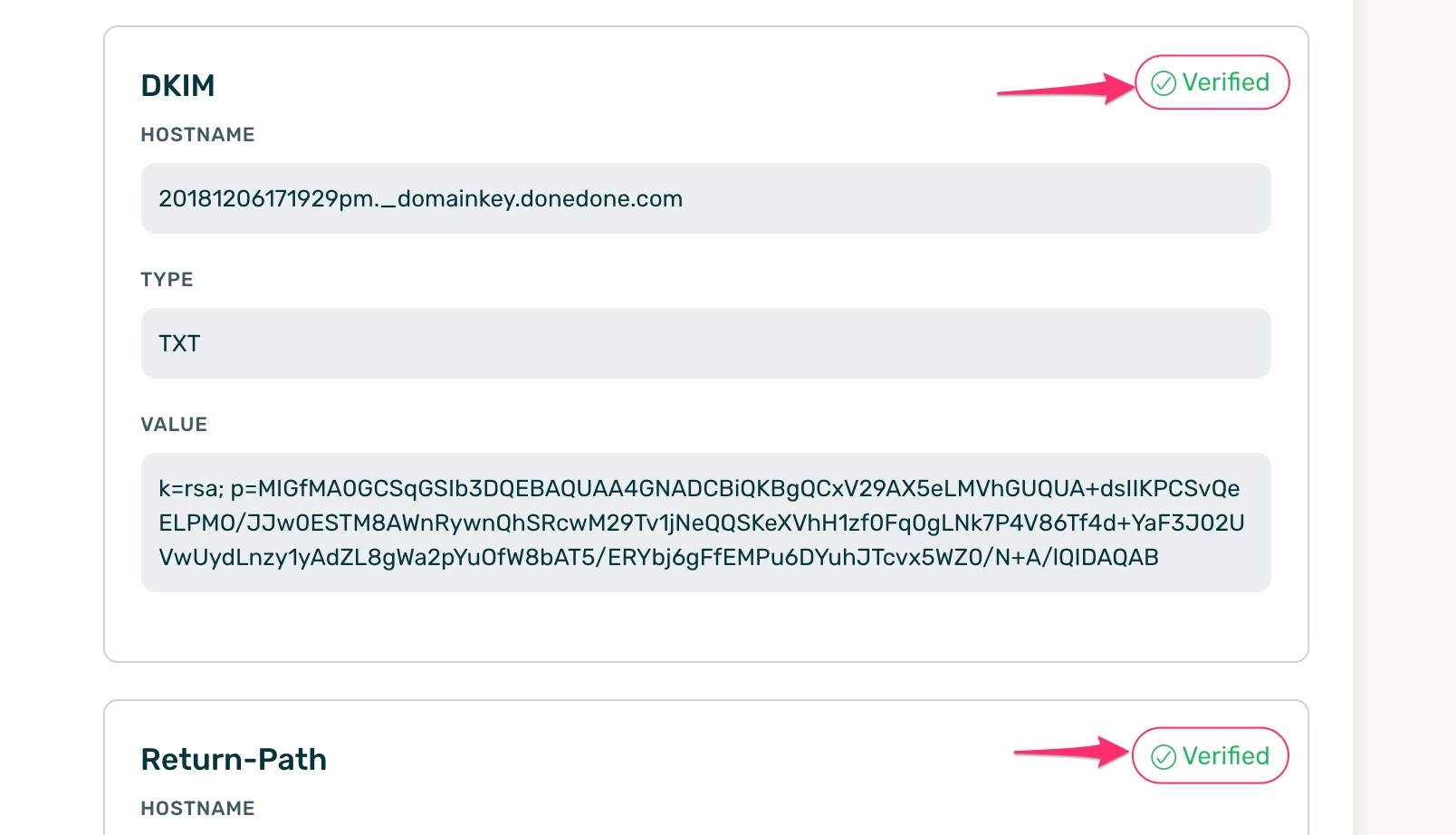Click the Return-Path section heading
The width and height of the screenshot is (1456, 835).
coord(234,759)
